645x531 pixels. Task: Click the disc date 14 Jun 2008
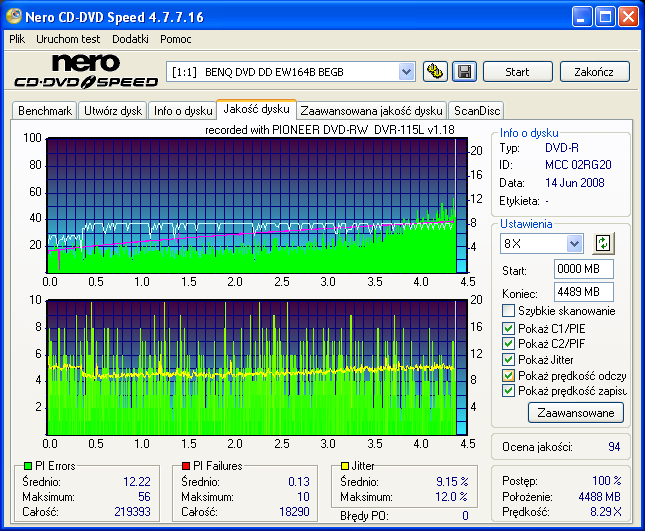tap(575, 183)
